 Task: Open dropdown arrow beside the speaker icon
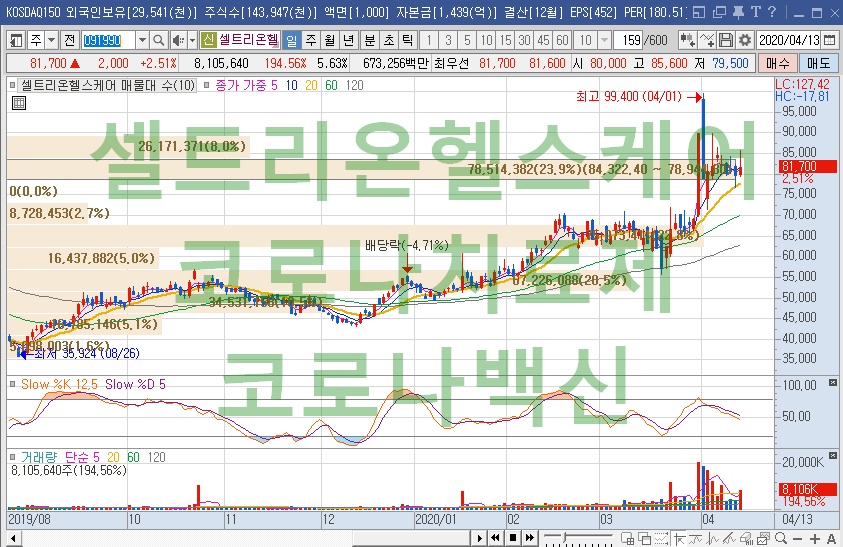coord(192,40)
